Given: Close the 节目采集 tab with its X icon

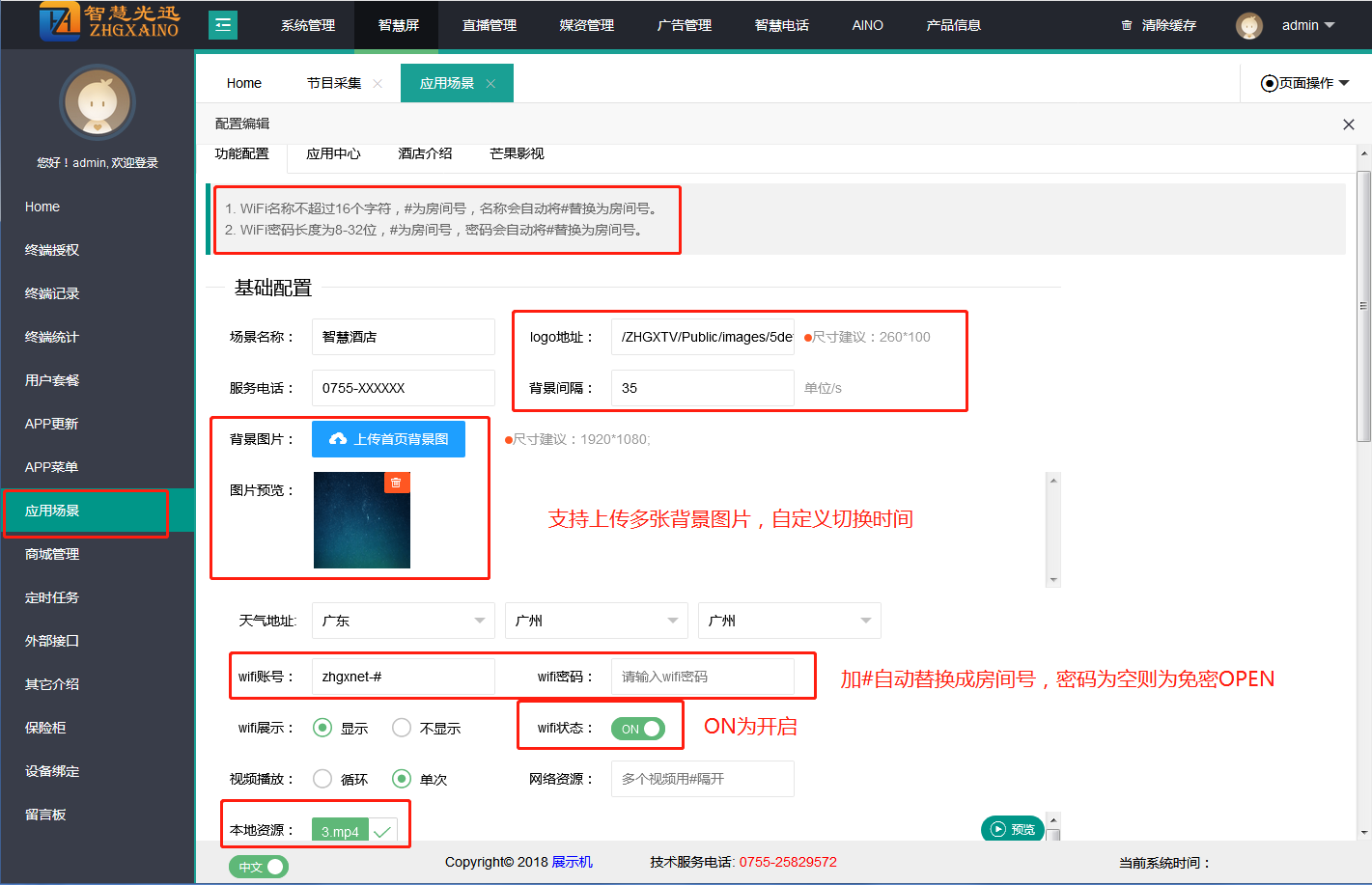Looking at the screenshot, I should click(378, 84).
